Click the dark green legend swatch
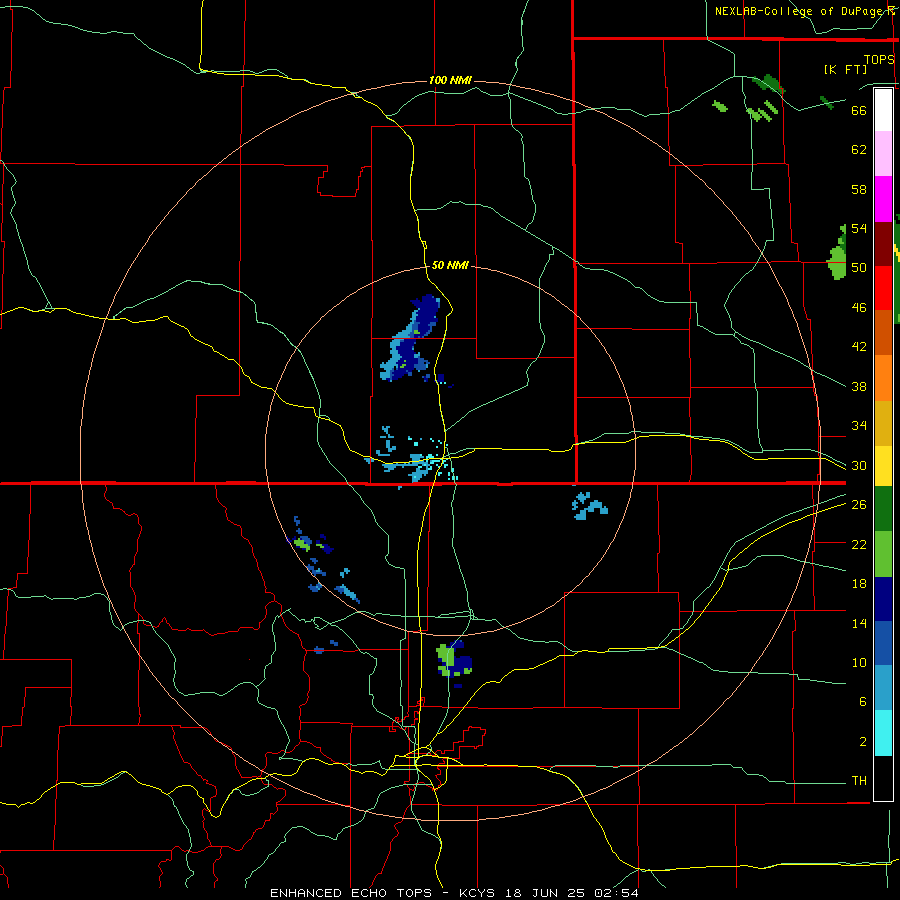Viewport: 900px width, 900px height. pos(883,509)
